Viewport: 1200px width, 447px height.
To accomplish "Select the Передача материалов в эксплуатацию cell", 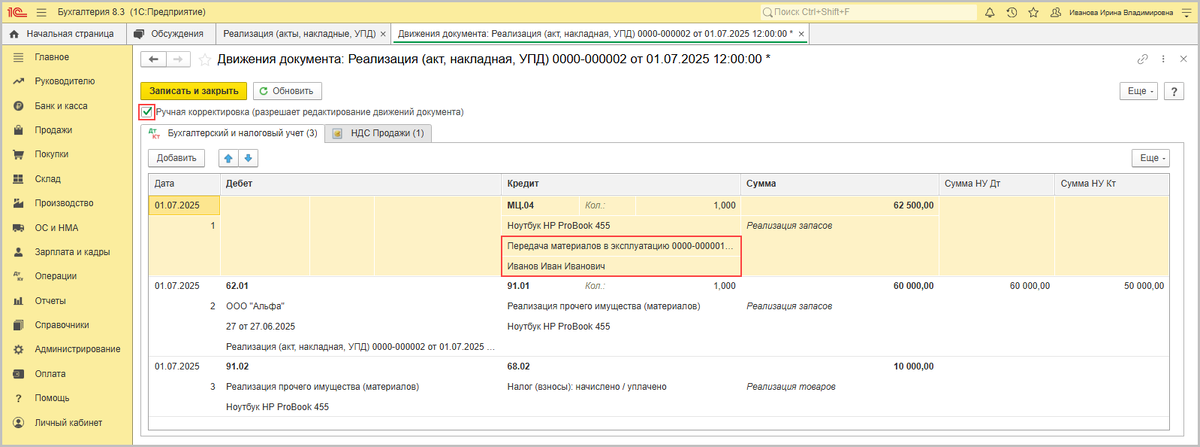I will (x=621, y=246).
